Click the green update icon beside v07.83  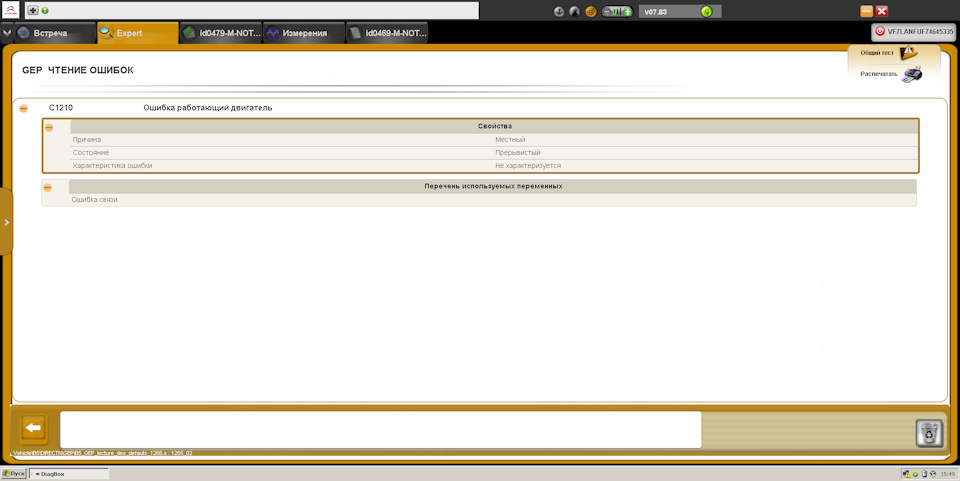pyautogui.click(x=707, y=11)
